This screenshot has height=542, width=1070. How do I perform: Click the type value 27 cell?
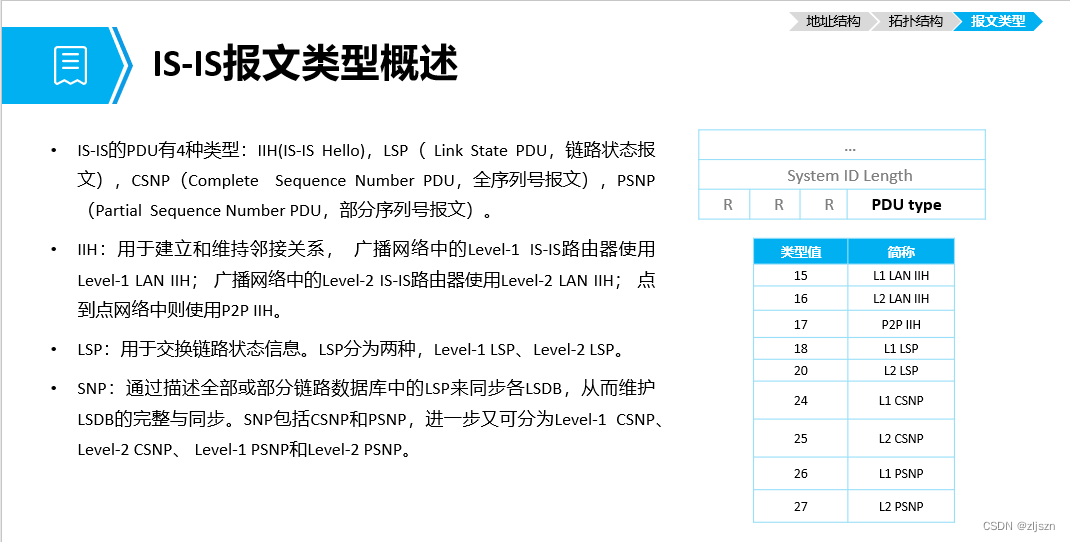tap(800, 507)
